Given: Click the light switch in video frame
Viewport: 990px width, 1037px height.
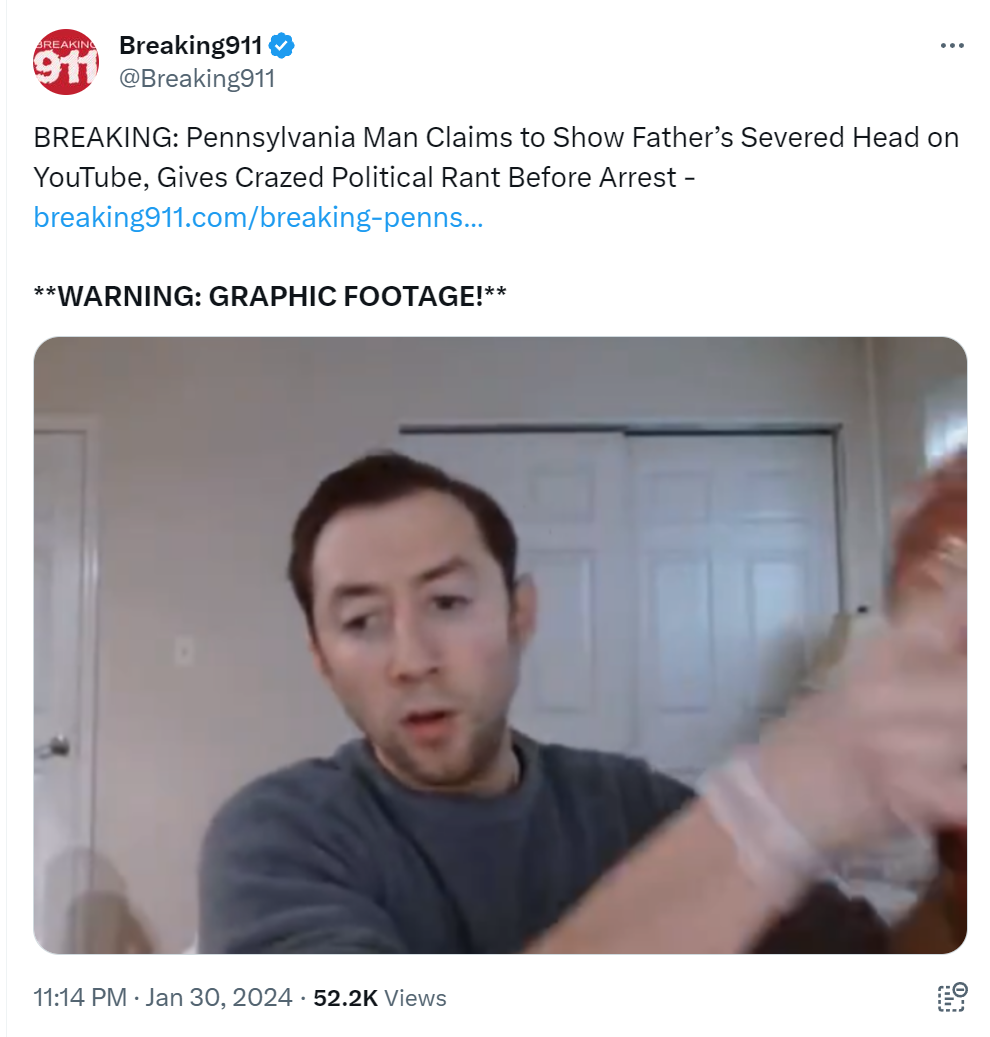Looking at the screenshot, I should (184, 651).
